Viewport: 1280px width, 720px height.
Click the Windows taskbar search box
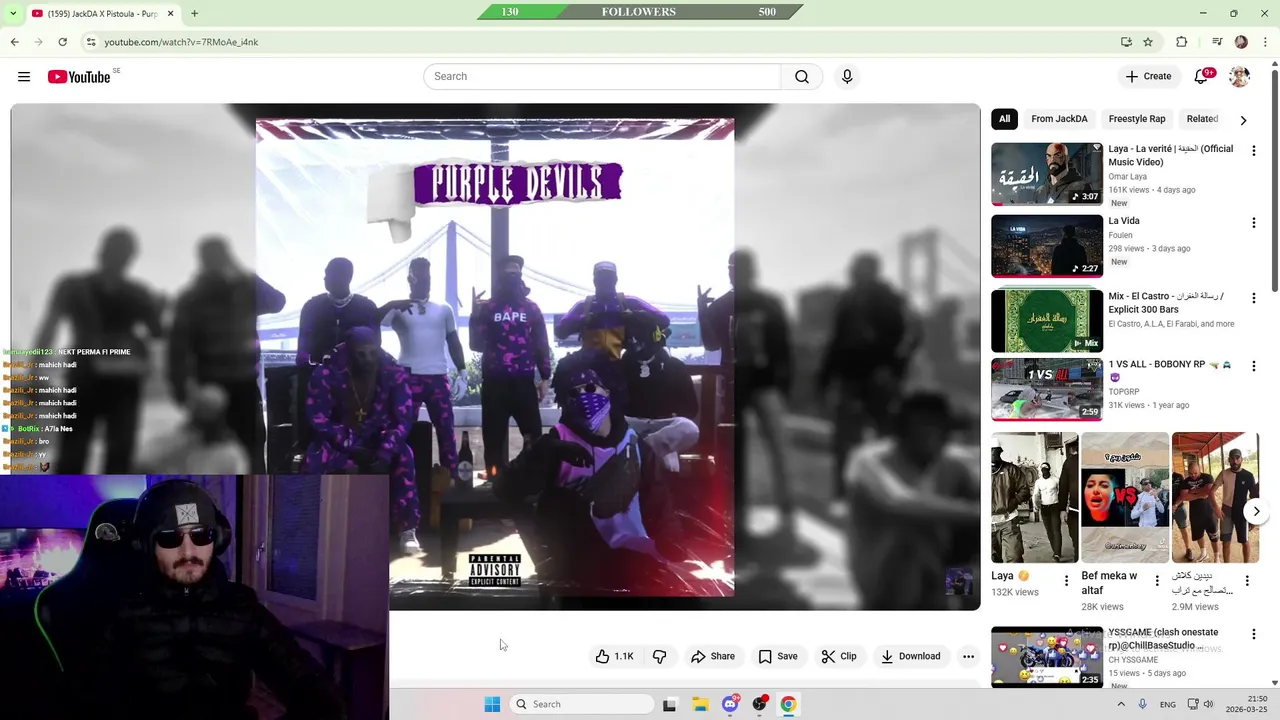(582, 704)
